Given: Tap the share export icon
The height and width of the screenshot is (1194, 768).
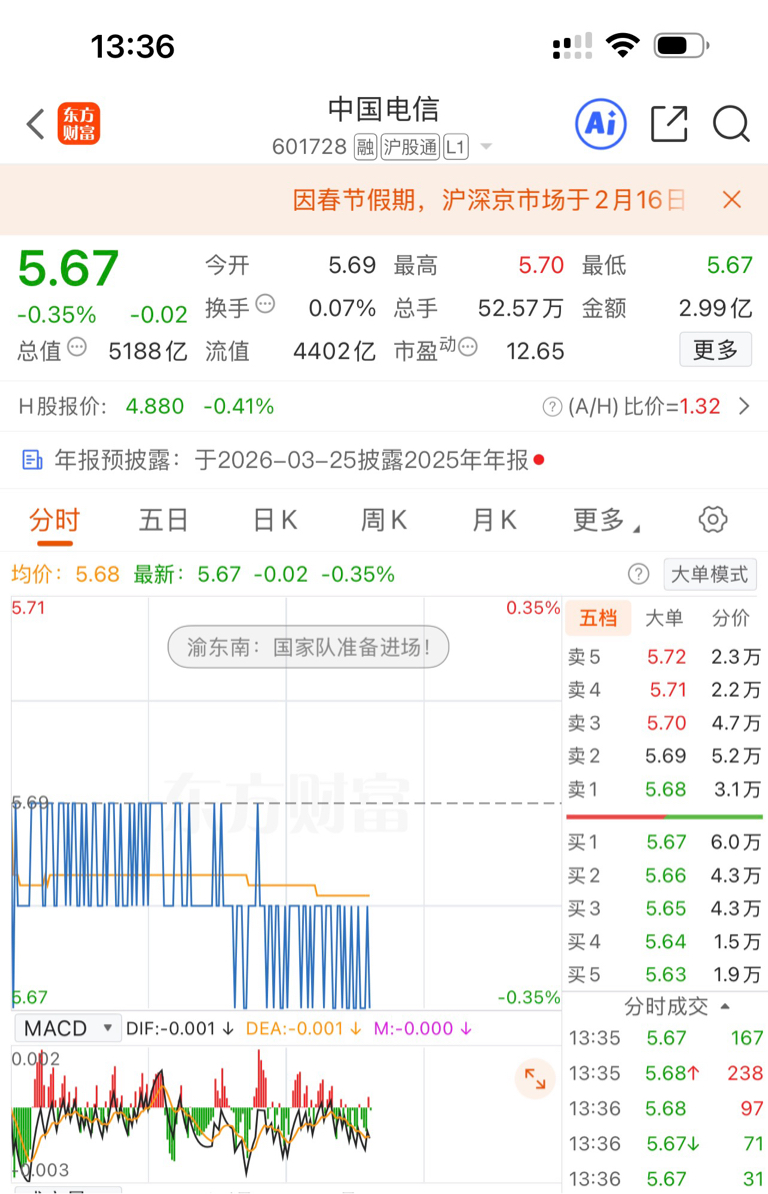Looking at the screenshot, I should point(669,123).
